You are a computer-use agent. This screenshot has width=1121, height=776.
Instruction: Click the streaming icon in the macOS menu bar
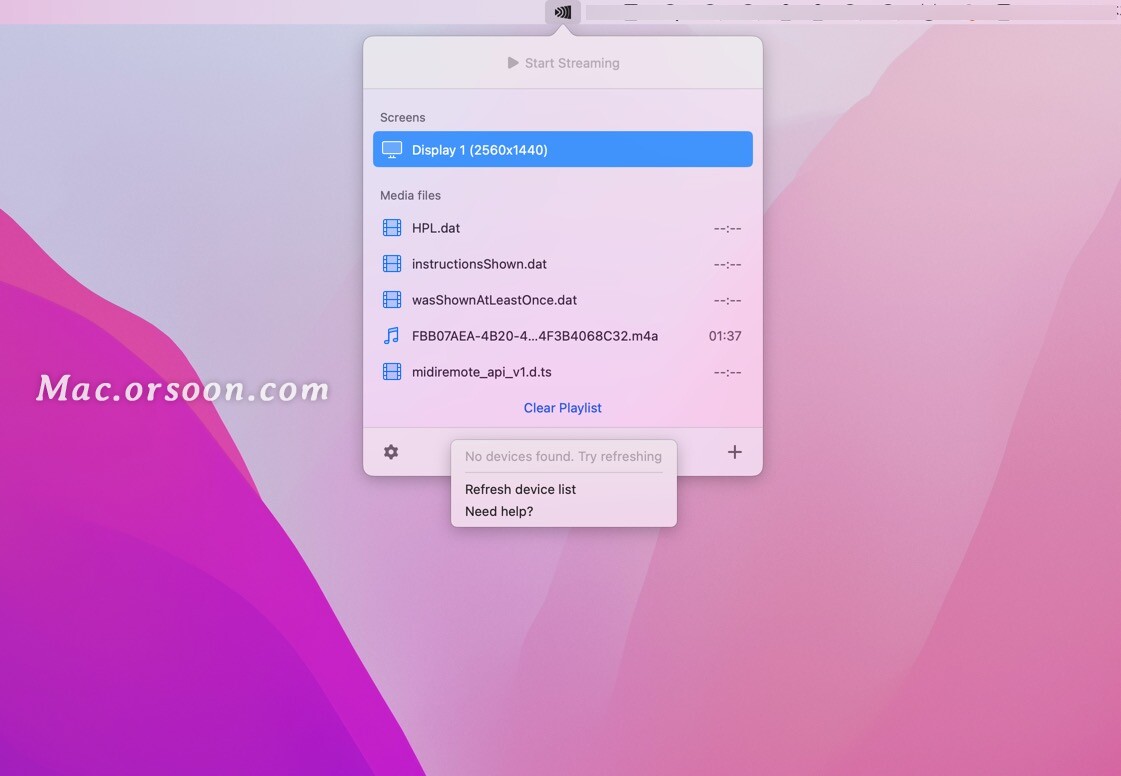562,12
